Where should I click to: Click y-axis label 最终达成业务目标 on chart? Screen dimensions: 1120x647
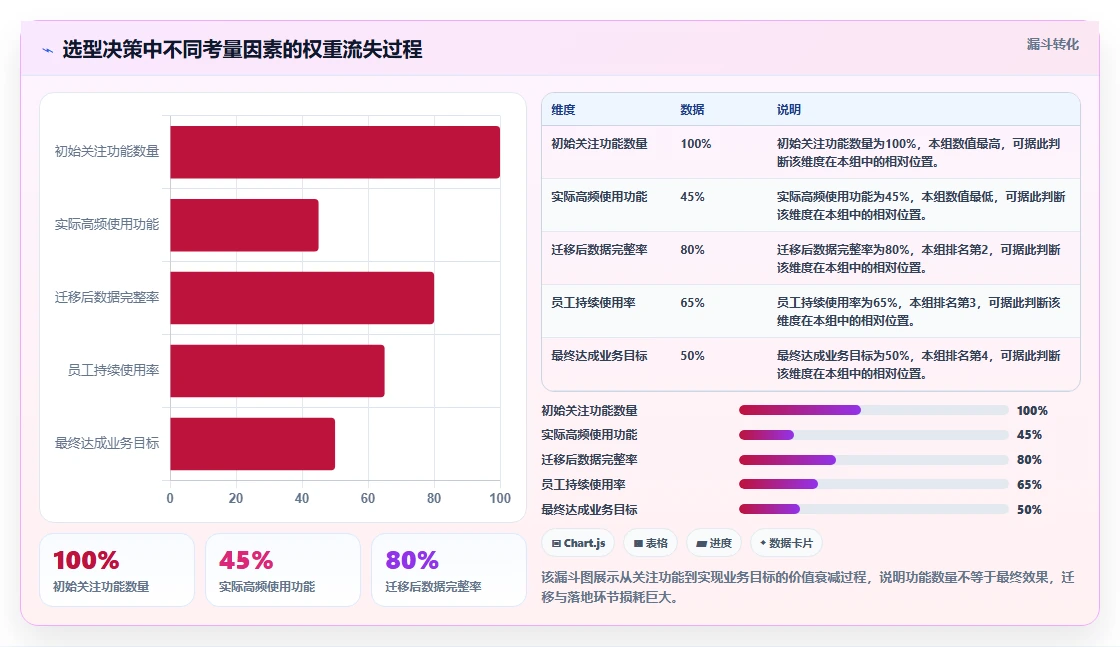pyautogui.click(x=107, y=443)
